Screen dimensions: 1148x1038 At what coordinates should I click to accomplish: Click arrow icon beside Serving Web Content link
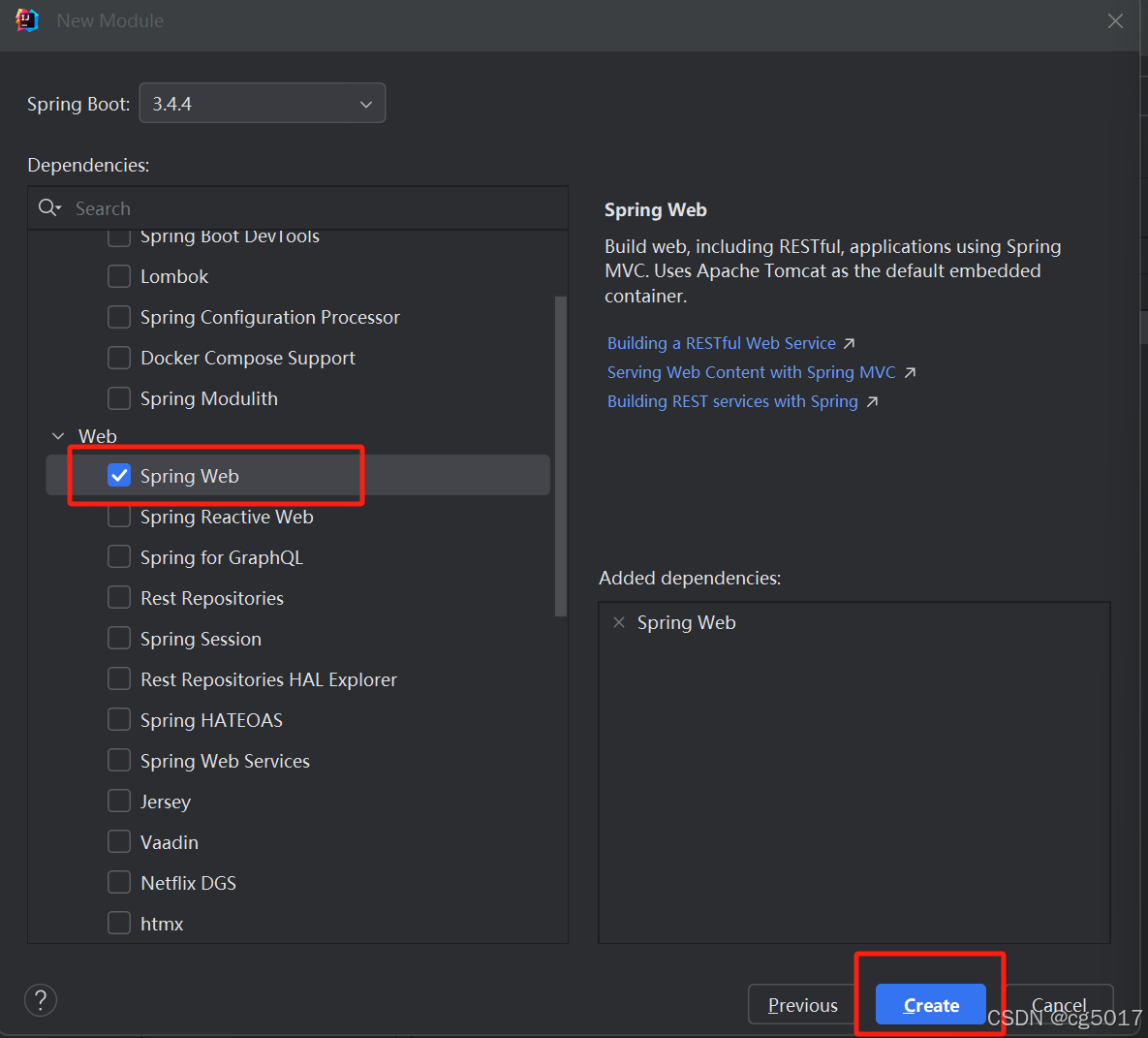(x=910, y=373)
